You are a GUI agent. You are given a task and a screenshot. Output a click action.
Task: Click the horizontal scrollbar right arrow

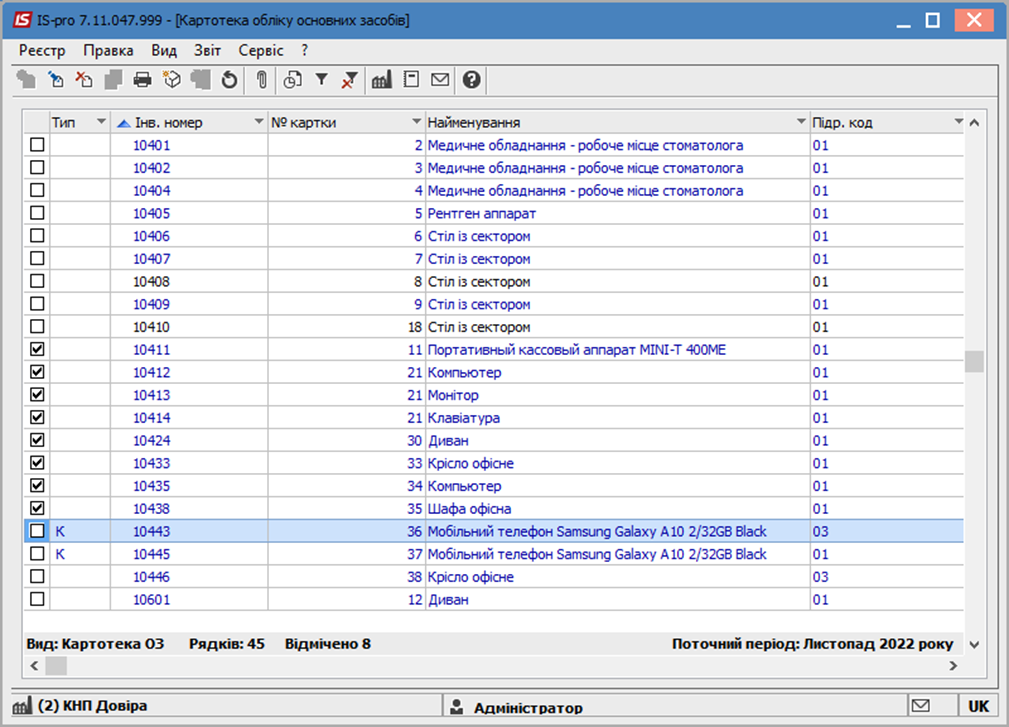953,665
